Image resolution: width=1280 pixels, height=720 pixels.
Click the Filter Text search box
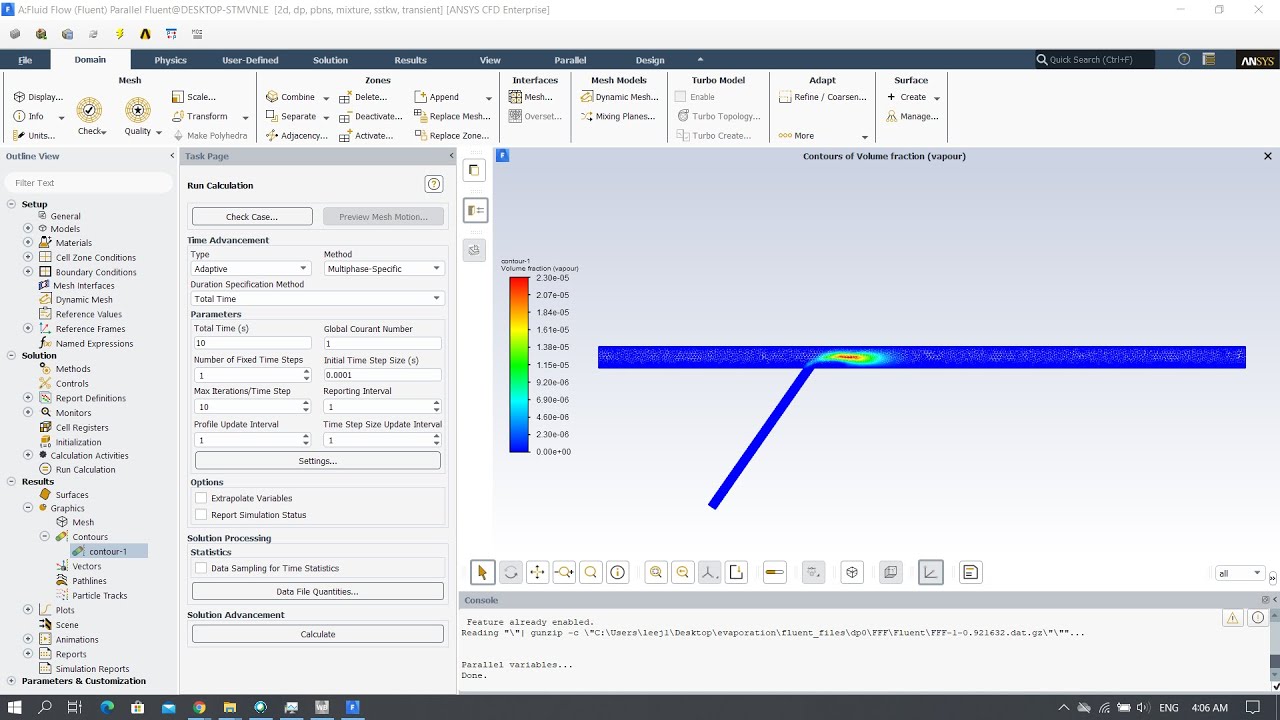click(88, 183)
